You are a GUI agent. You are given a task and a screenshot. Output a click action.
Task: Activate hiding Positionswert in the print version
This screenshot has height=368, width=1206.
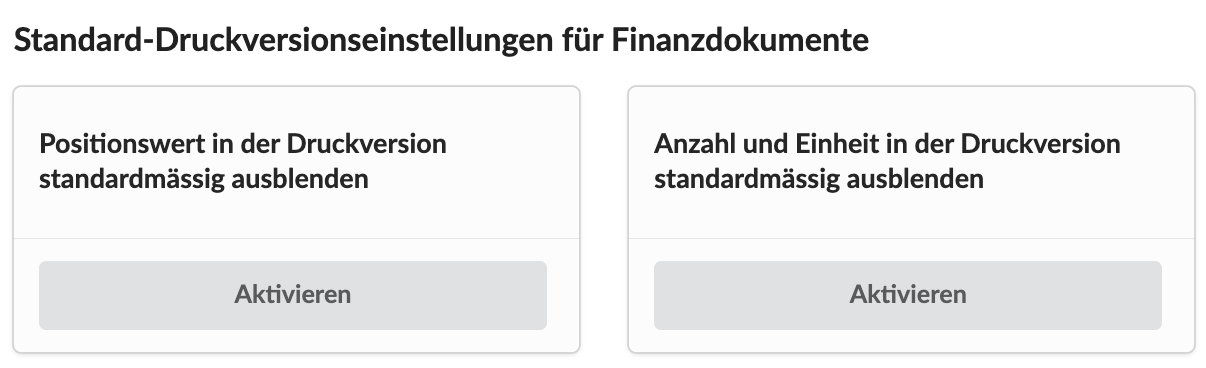[x=293, y=295]
